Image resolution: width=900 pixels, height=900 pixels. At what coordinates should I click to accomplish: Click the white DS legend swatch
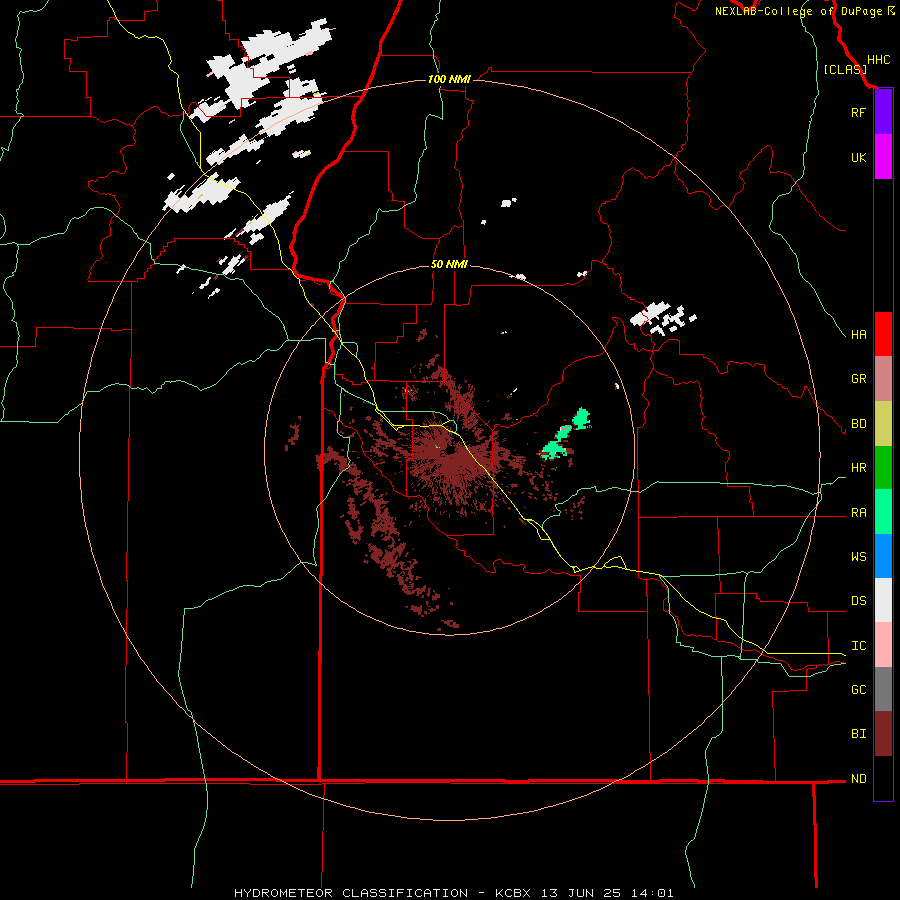[883, 600]
